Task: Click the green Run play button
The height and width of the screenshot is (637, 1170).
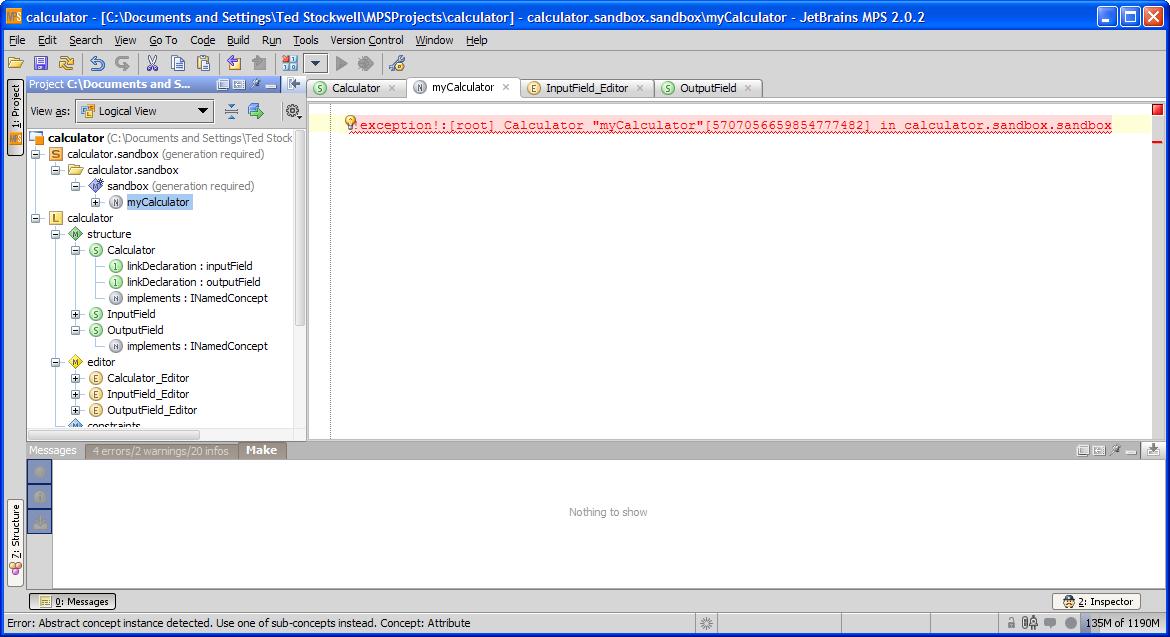Action: click(342, 63)
